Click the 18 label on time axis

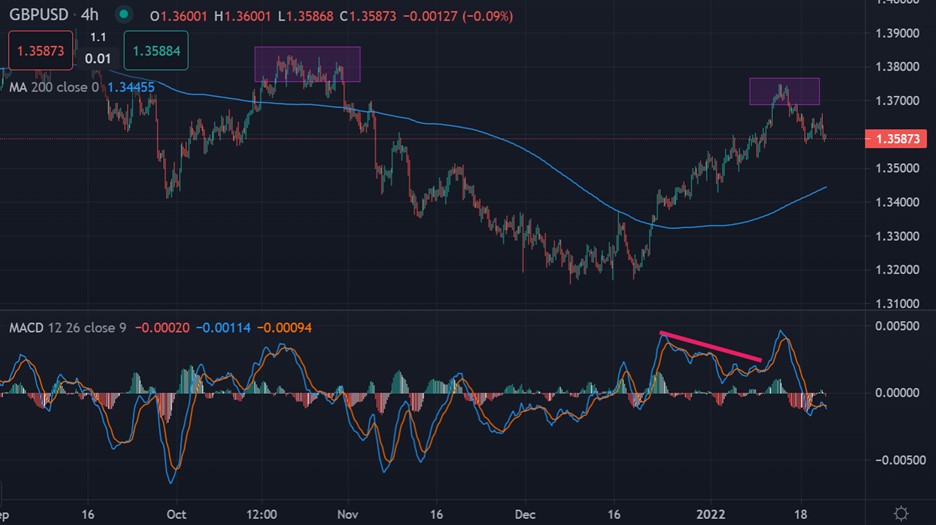click(x=800, y=514)
